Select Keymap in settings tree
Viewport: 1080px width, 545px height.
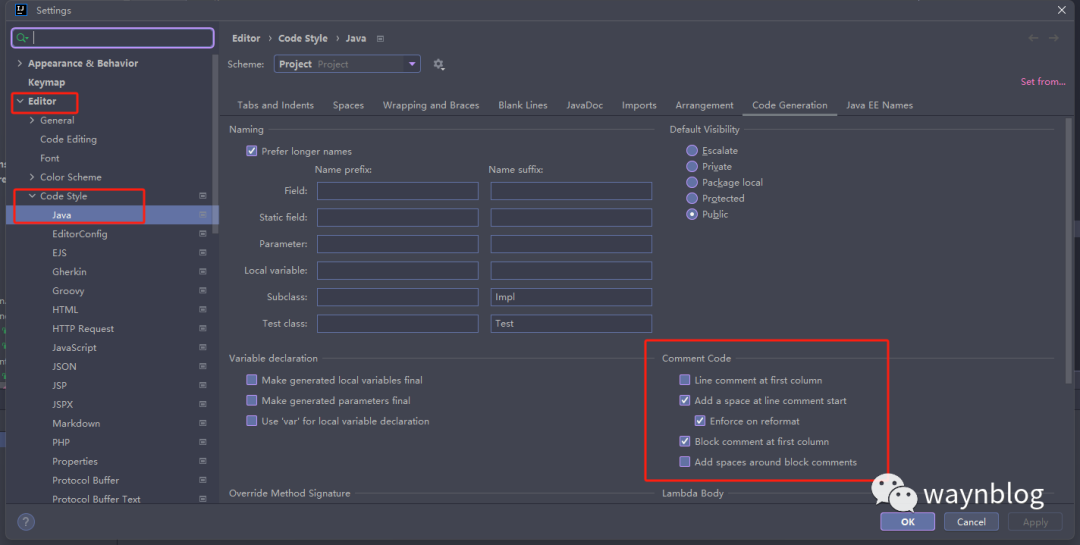(x=46, y=82)
